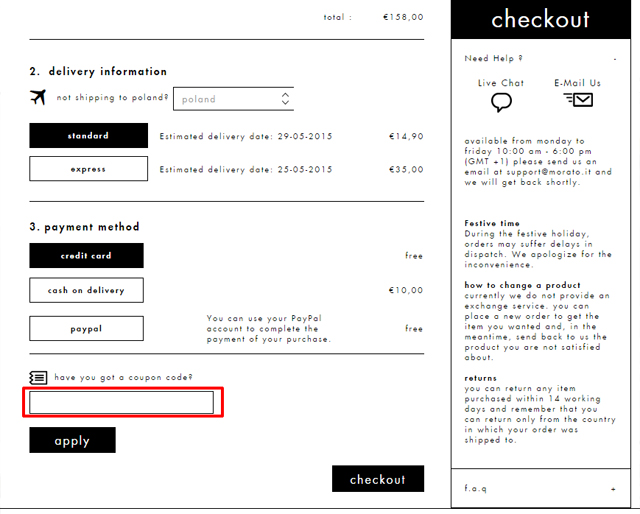Screen dimensions: 640x514
Task: Select credit card payment method
Action: coord(86,256)
